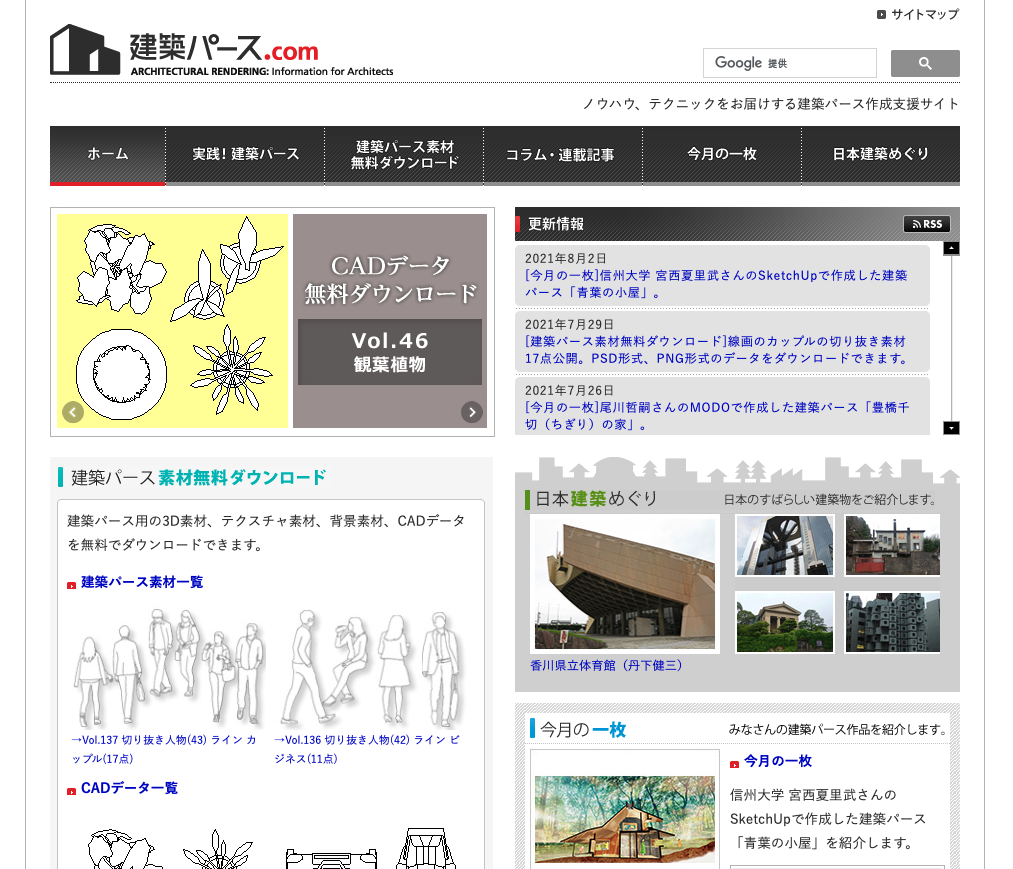Click red bullet icon beside 建築パース素材一覧

click(72, 585)
